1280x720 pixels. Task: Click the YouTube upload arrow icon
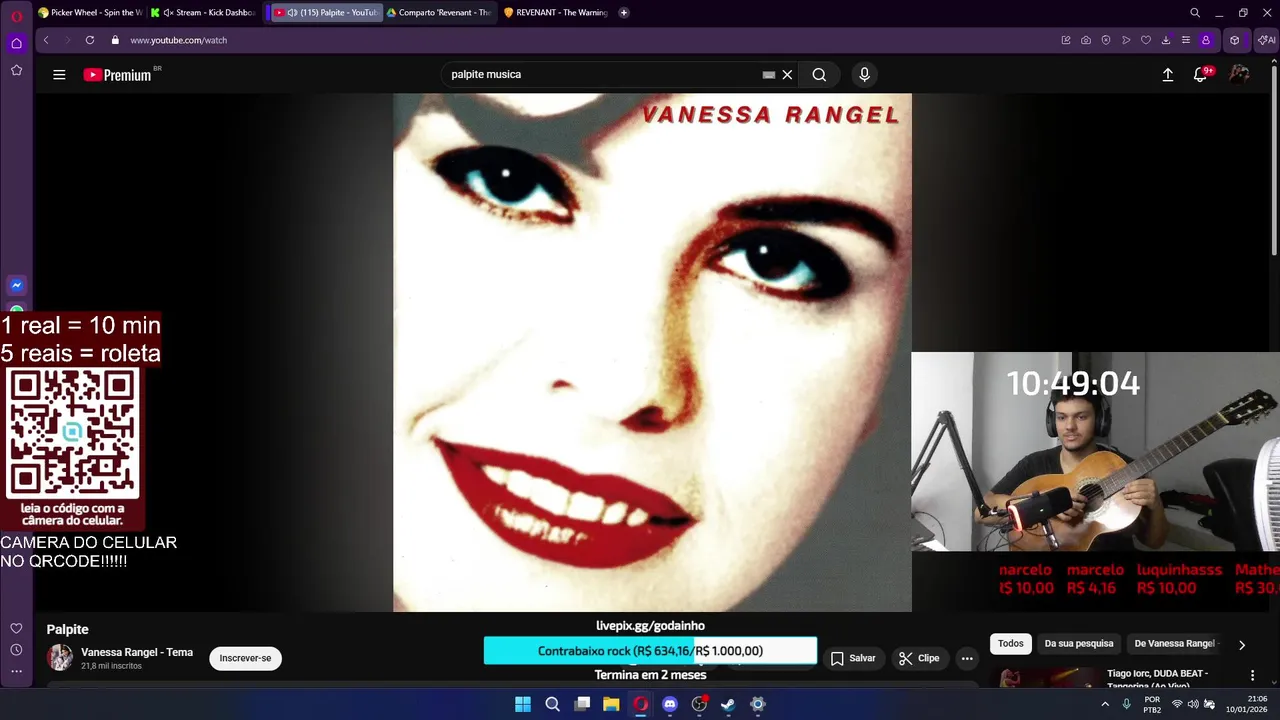[1167, 75]
